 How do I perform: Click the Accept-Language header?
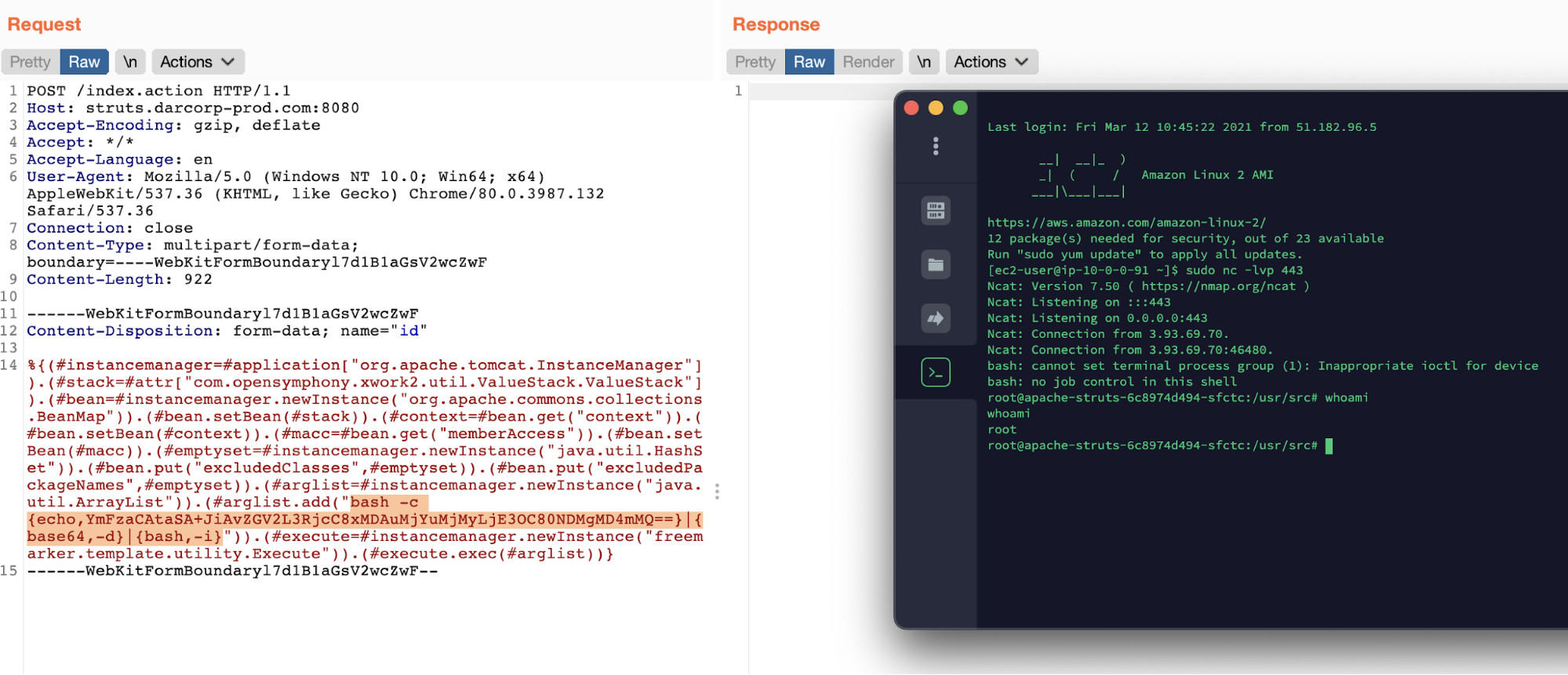tap(119, 160)
